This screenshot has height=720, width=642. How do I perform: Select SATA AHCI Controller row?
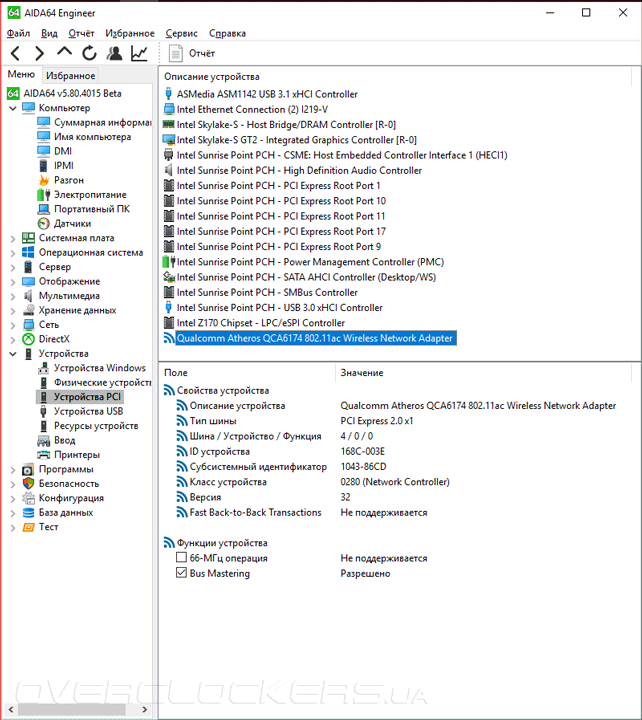(306, 277)
